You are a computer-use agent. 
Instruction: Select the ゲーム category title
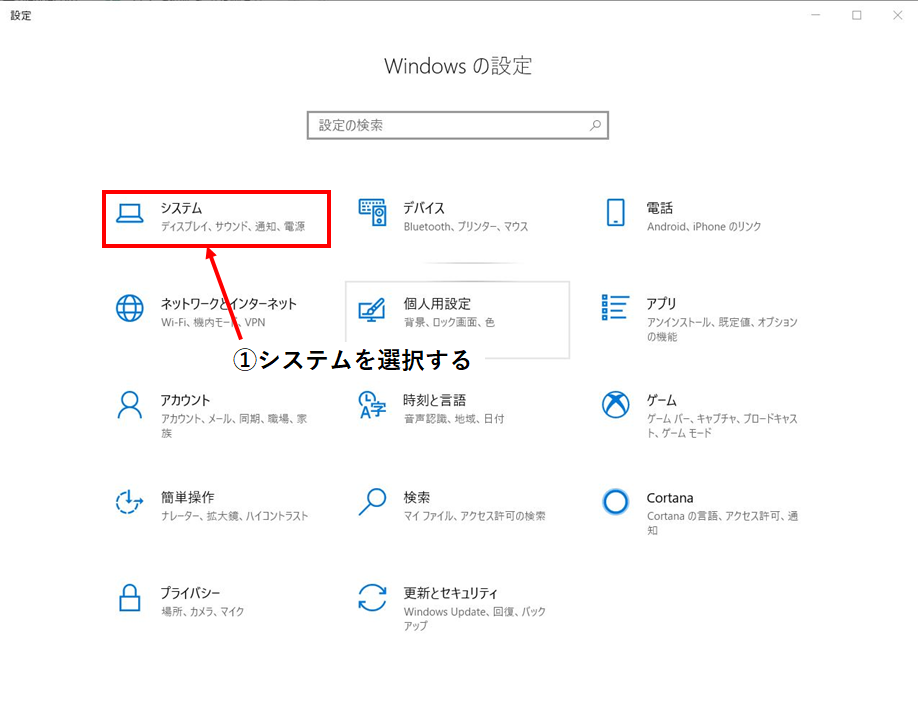[662, 400]
